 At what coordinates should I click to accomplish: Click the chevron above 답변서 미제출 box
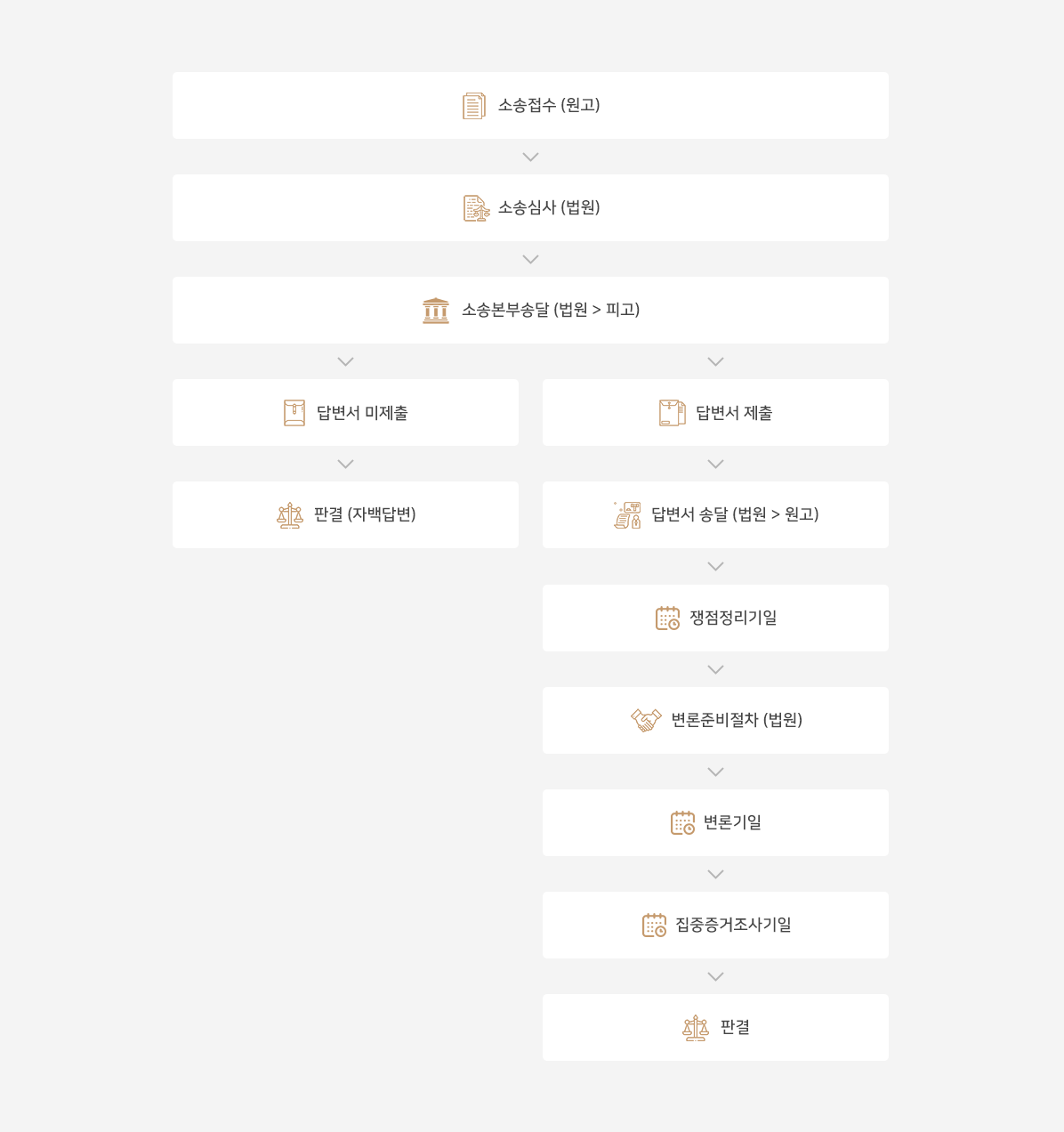(x=346, y=361)
